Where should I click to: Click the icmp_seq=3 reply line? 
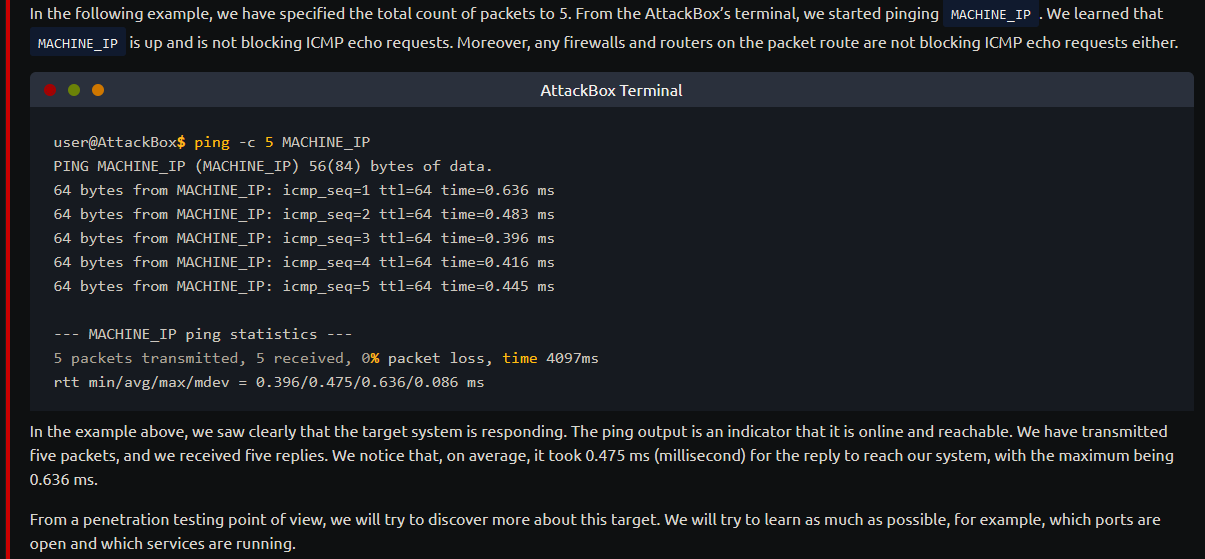click(304, 238)
